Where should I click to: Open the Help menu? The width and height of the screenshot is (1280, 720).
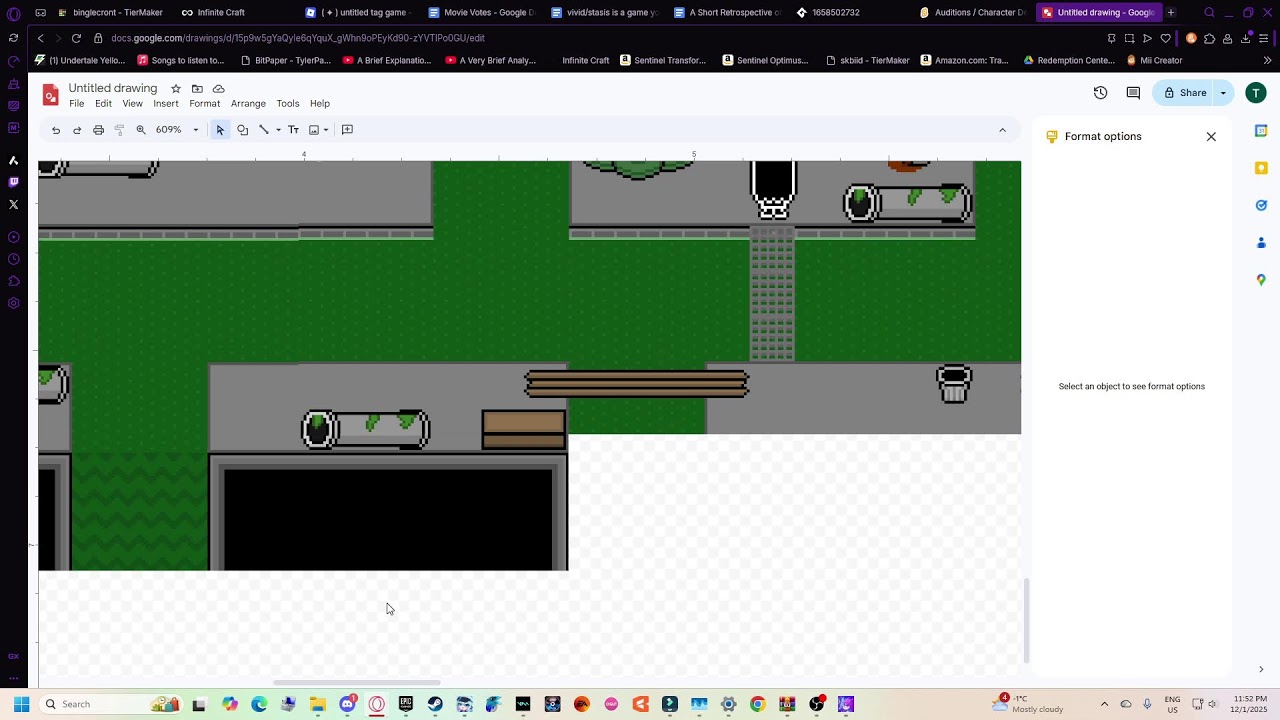pyautogui.click(x=320, y=104)
